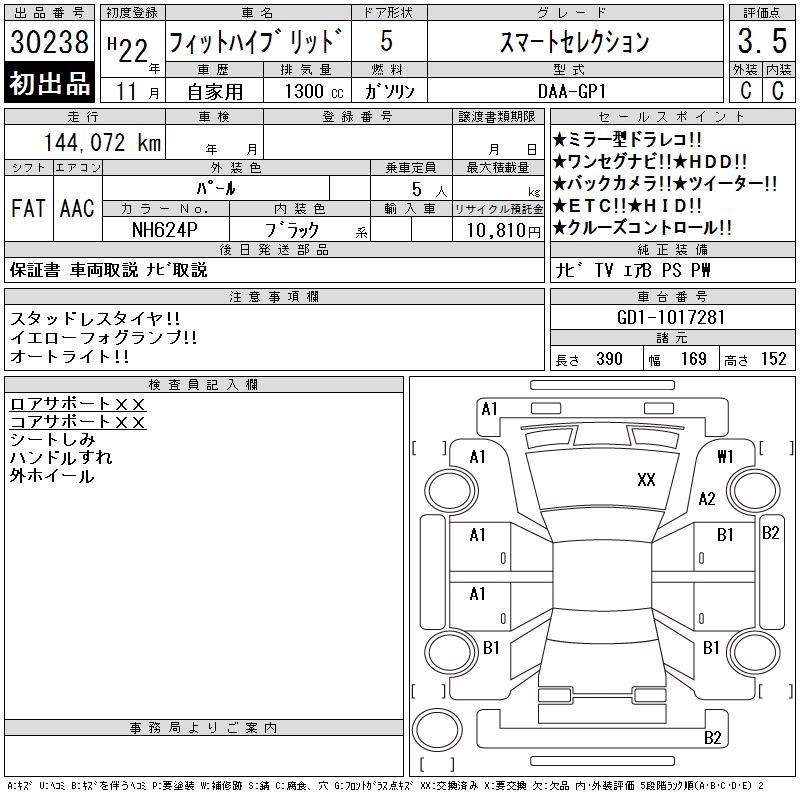Click the model code DAA-GP1

coord(571,91)
